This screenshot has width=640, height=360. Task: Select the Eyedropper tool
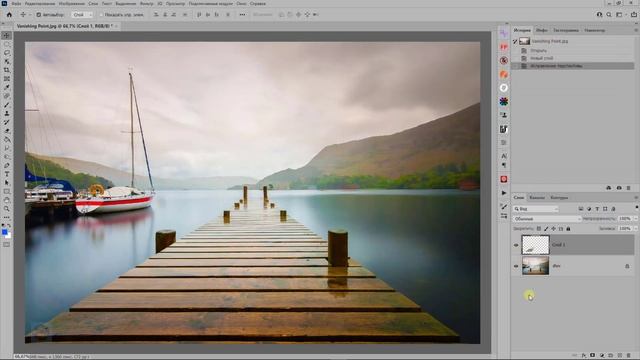pos(7,87)
